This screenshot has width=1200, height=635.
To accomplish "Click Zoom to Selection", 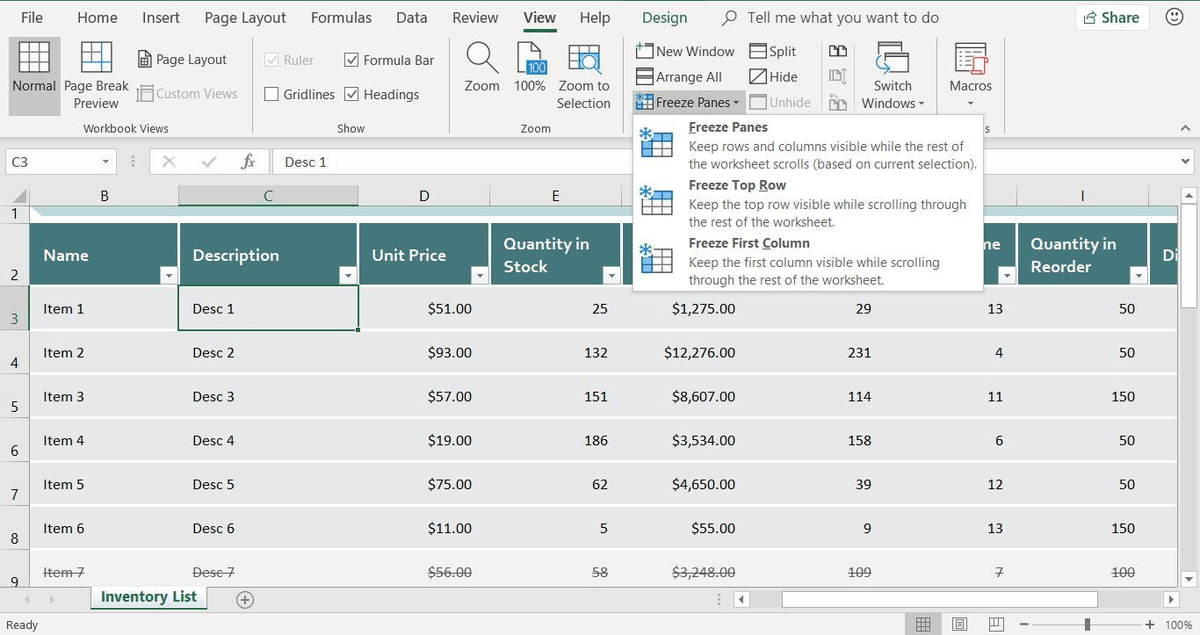I will coord(583,75).
